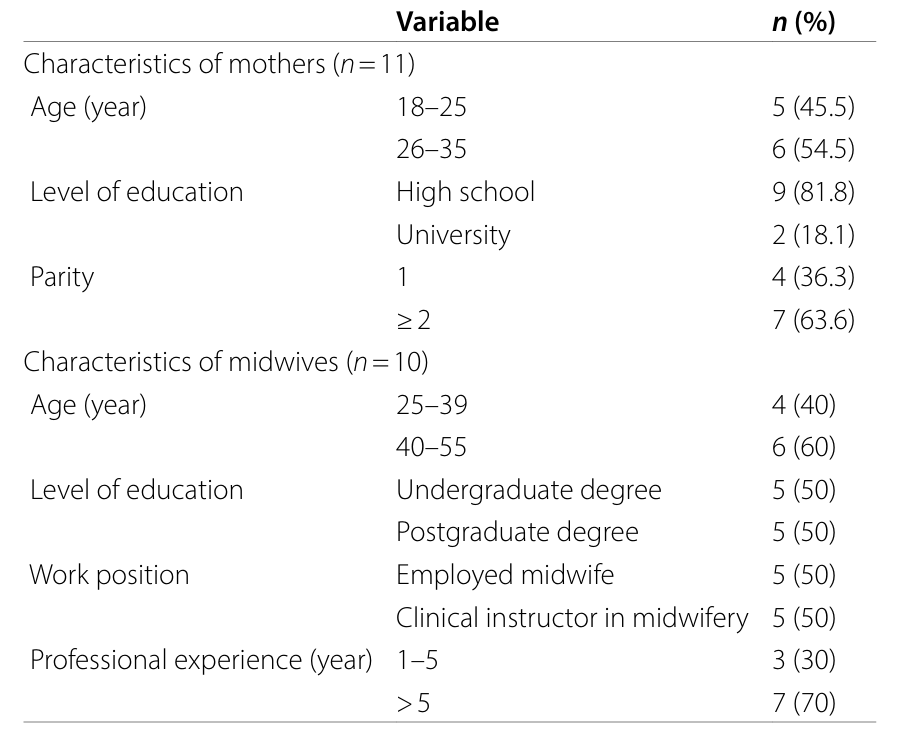Viewport: 899px width, 752px height.
Task: Click the "≥ 2" parity cell
Action: 414,320
